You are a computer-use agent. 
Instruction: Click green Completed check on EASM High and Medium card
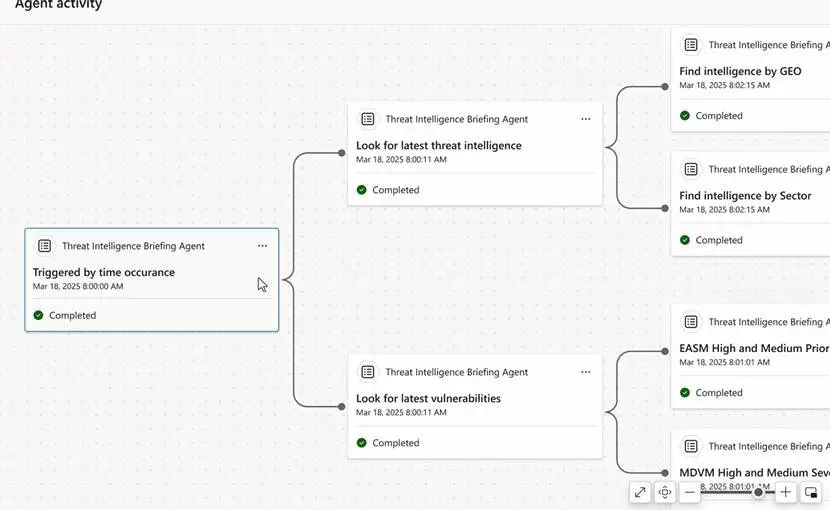click(685, 392)
